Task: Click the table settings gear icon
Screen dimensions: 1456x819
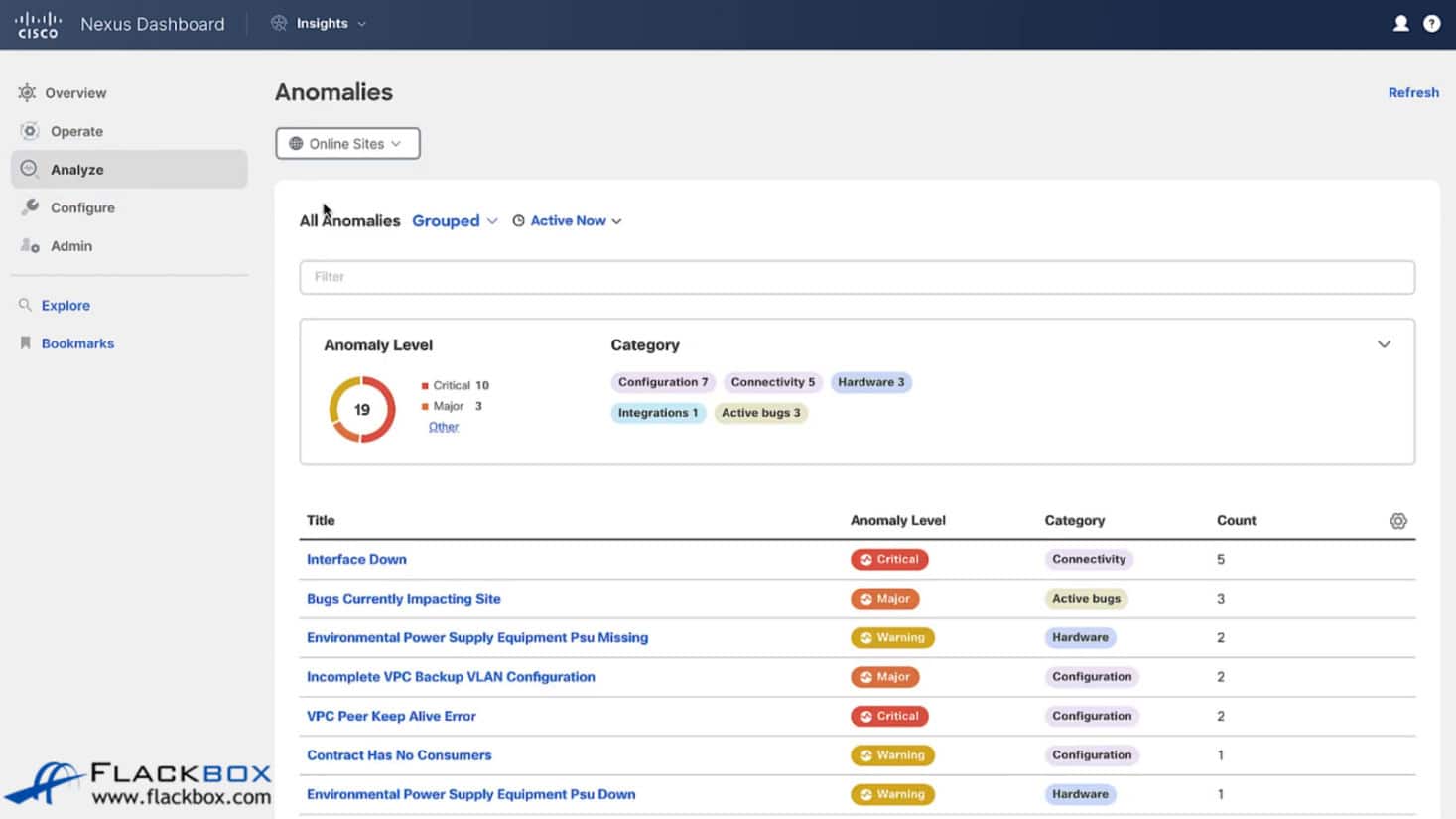Action: [1397, 521]
